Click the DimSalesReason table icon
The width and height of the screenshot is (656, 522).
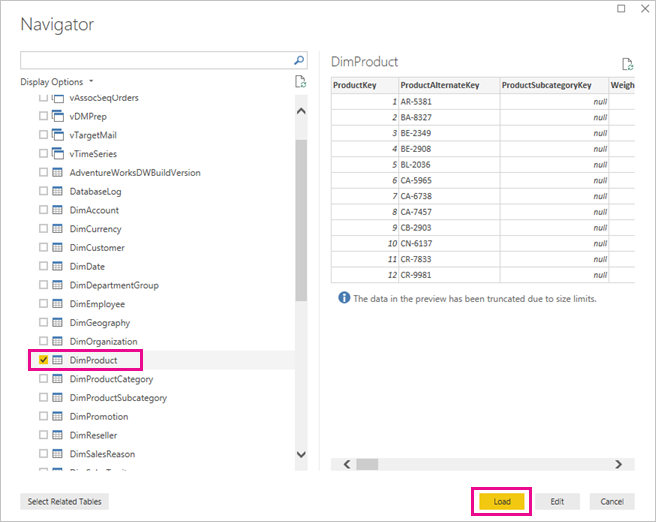click(x=57, y=453)
